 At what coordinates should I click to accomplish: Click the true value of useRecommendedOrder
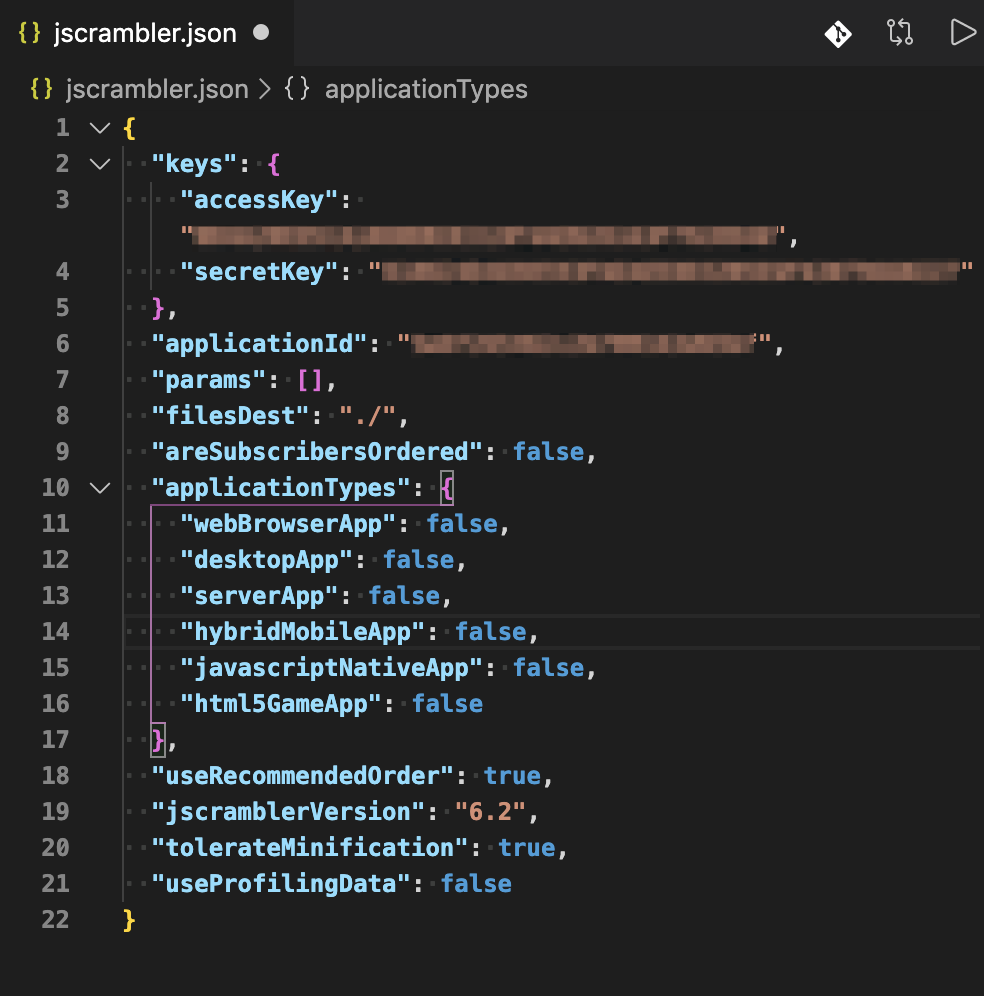click(512, 776)
